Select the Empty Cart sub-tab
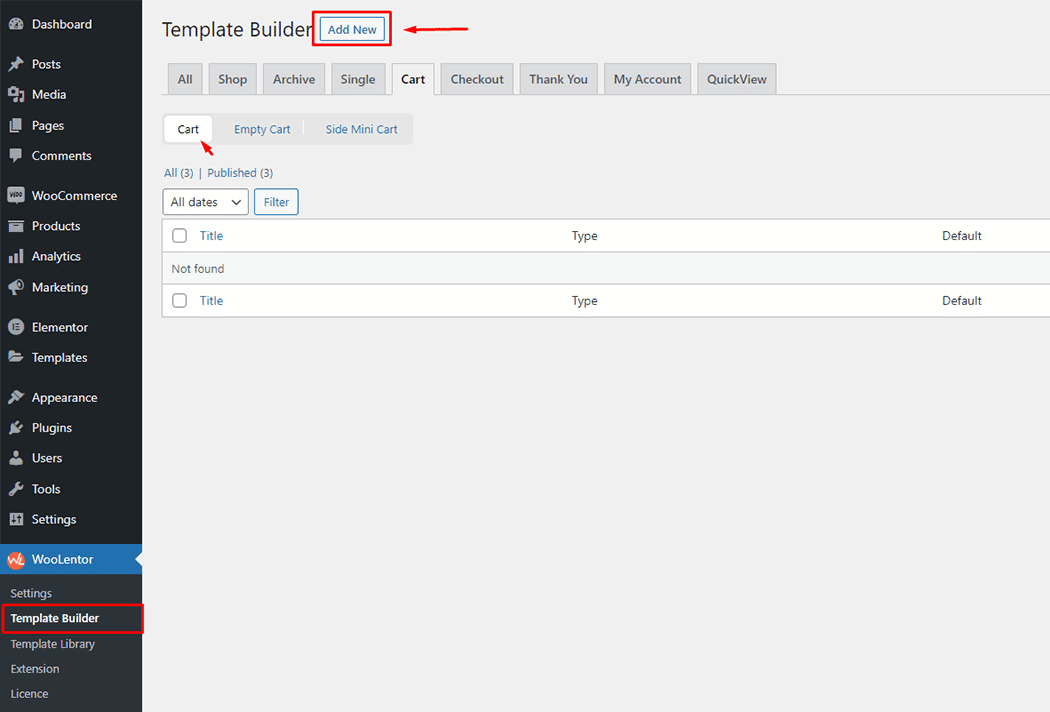The image size is (1050, 712). [261, 128]
